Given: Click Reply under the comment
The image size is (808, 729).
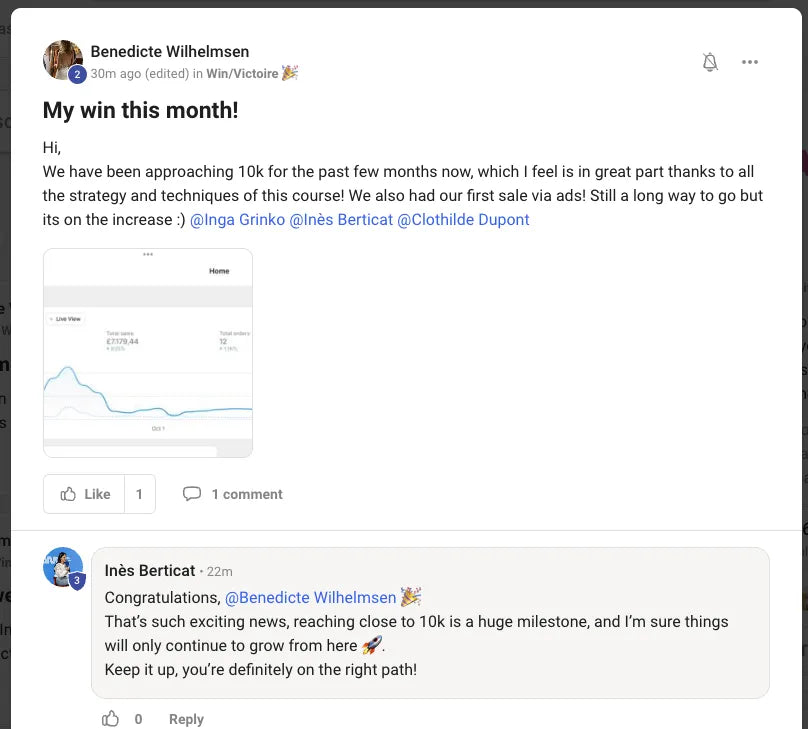Looking at the screenshot, I should tap(186, 719).
